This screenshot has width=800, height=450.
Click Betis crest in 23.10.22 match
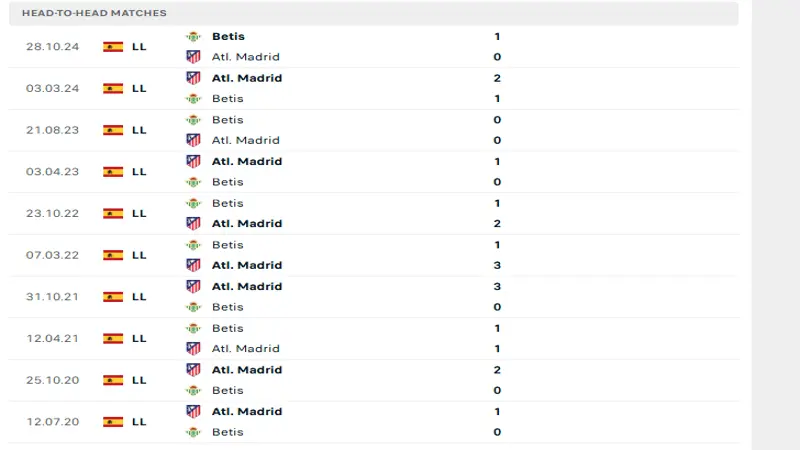pos(193,203)
